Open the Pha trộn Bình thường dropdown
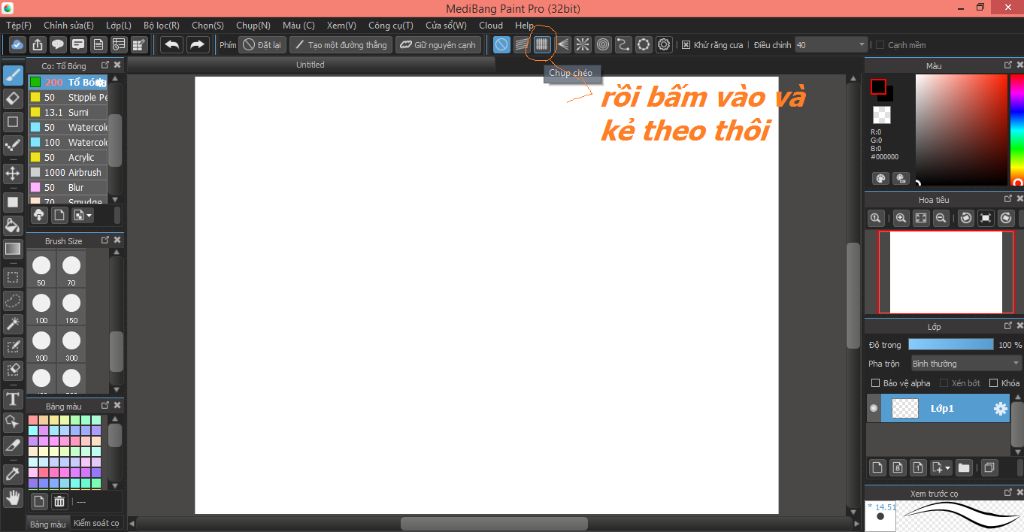 tap(965, 364)
